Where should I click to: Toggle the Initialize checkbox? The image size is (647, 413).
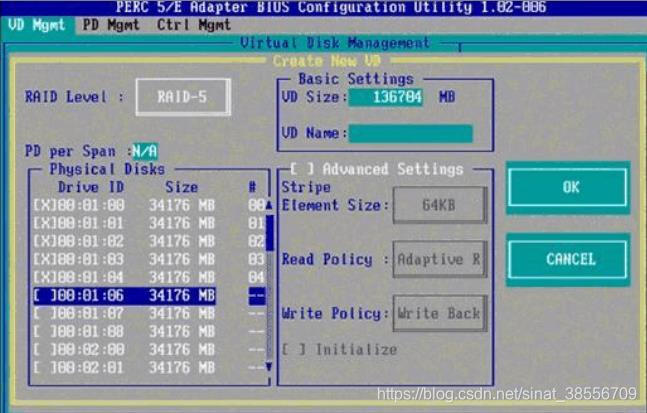point(294,350)
